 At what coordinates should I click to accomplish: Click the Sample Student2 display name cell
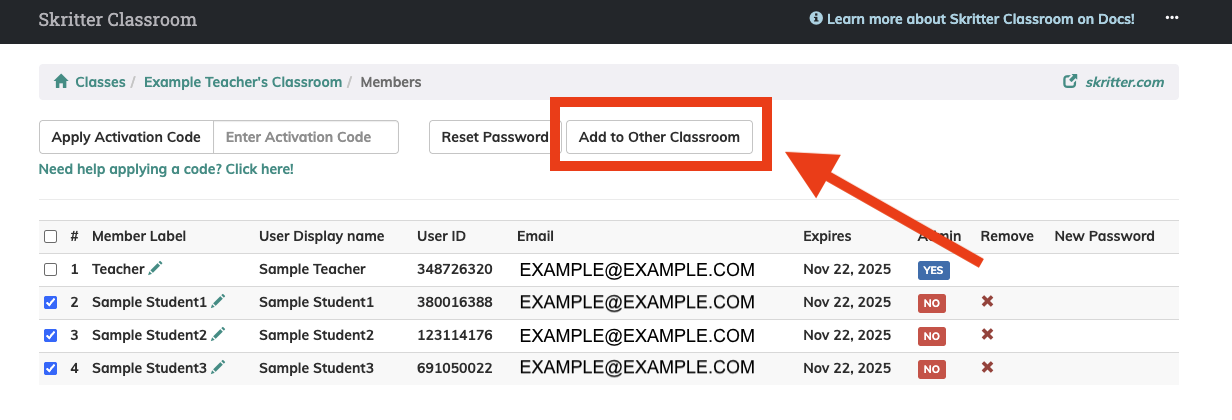(316, 335)
